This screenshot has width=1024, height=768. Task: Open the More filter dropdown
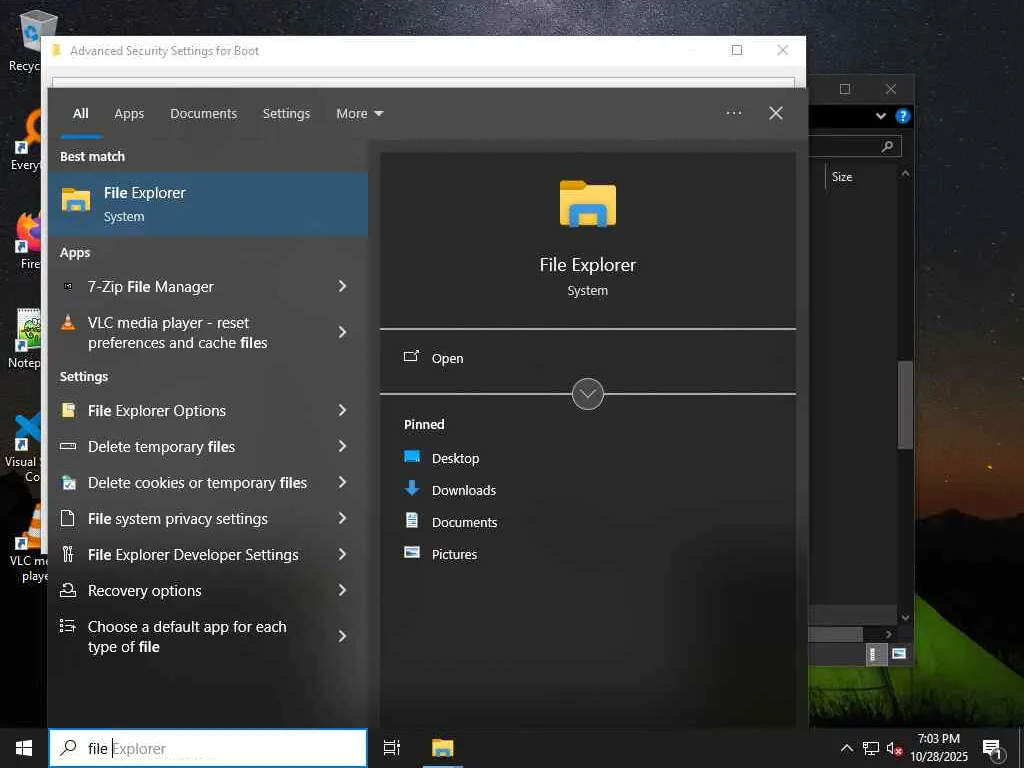tap(360, 114)
